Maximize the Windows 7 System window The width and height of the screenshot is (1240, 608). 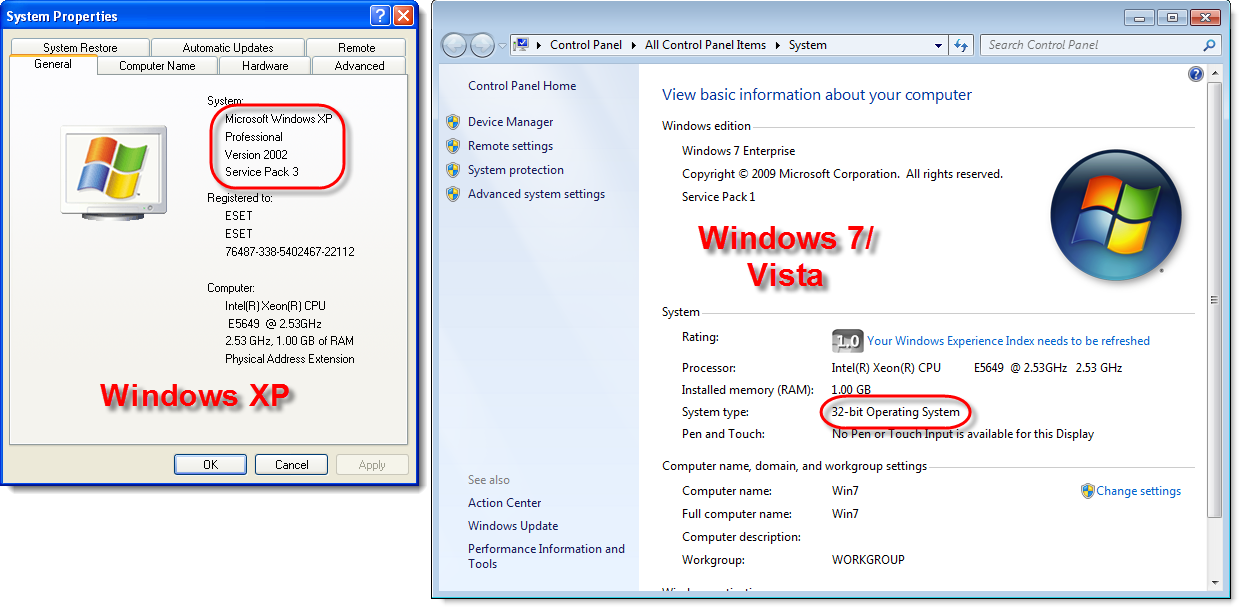pyautogui.click(x=1171, y=17)
